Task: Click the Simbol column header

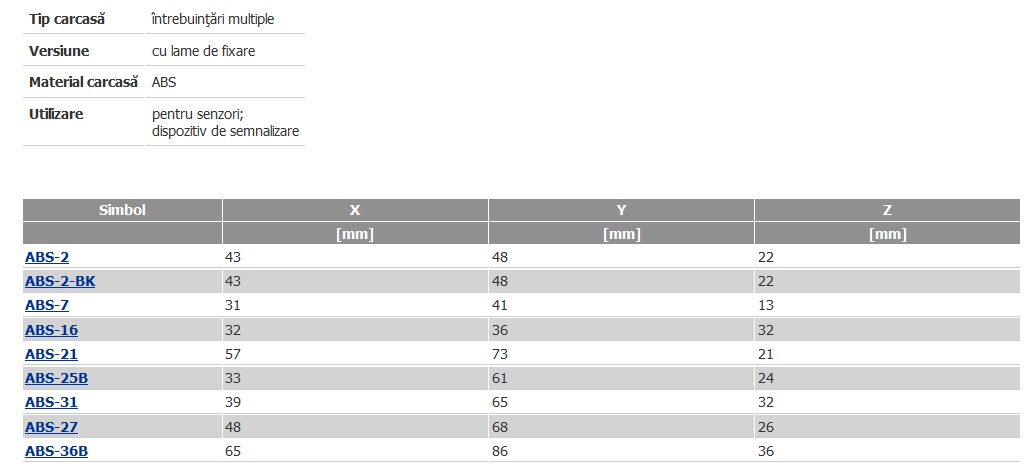Action: (122, 210)
